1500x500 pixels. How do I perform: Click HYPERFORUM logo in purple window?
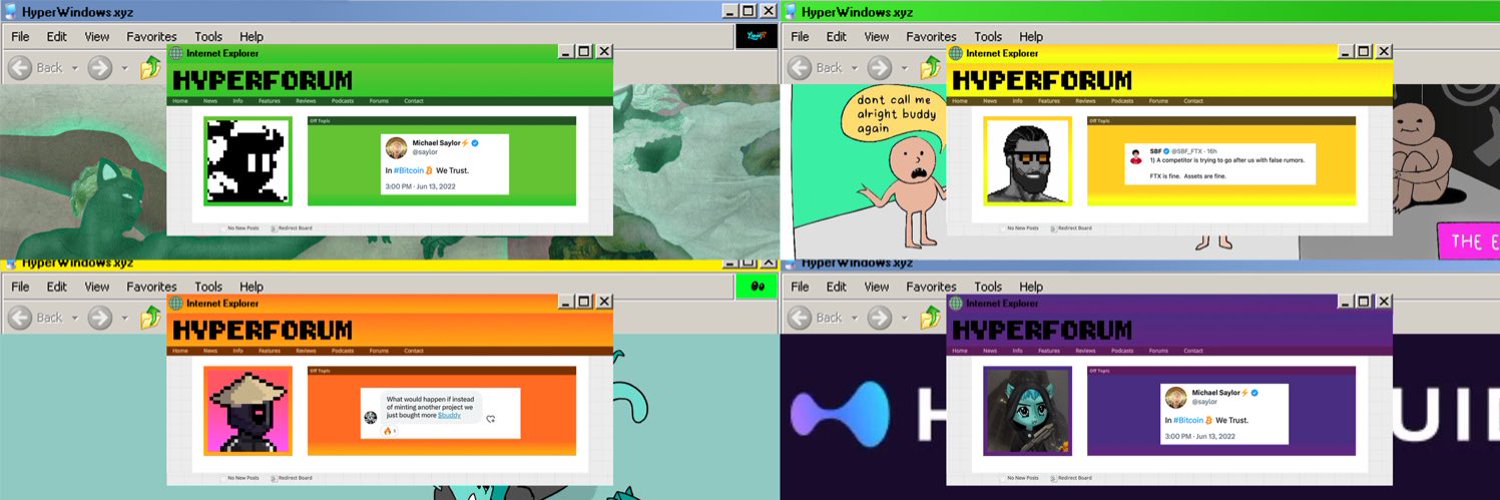[1042, 330]
